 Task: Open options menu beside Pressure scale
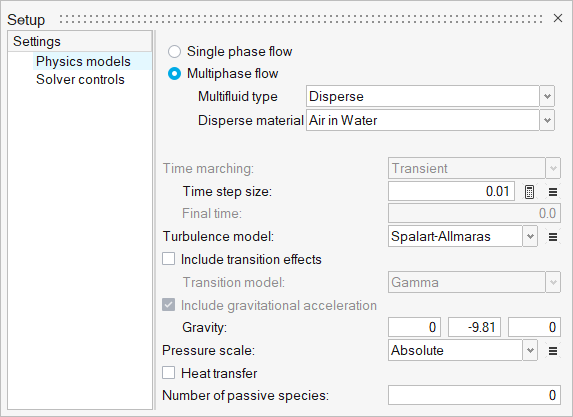[553, 351]
